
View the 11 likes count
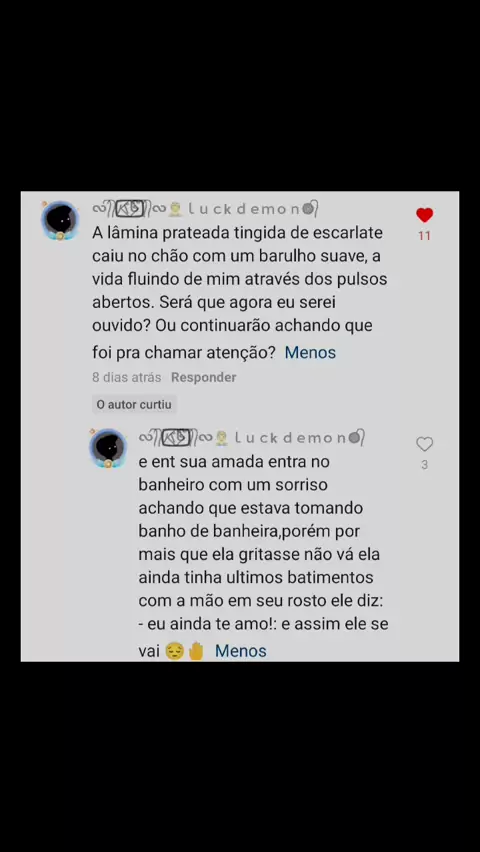click(x=424, y=236)
